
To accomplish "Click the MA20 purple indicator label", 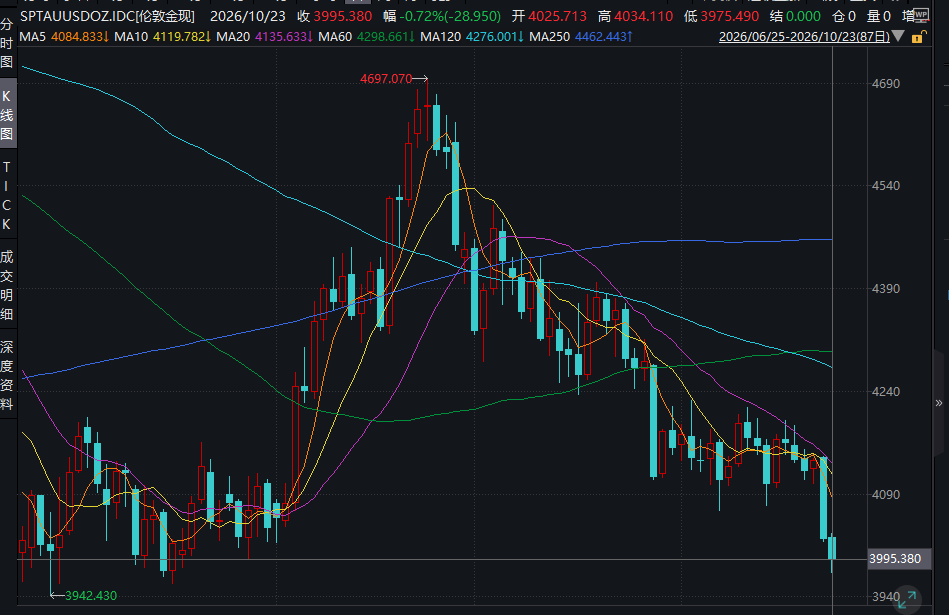I will [233, 37].
